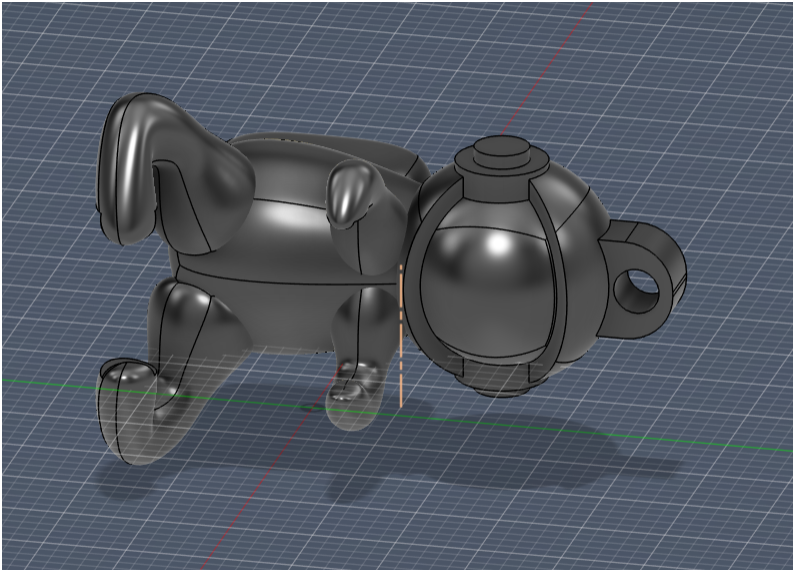Select the keyring loop with the round hole

[x=644, y=279]
